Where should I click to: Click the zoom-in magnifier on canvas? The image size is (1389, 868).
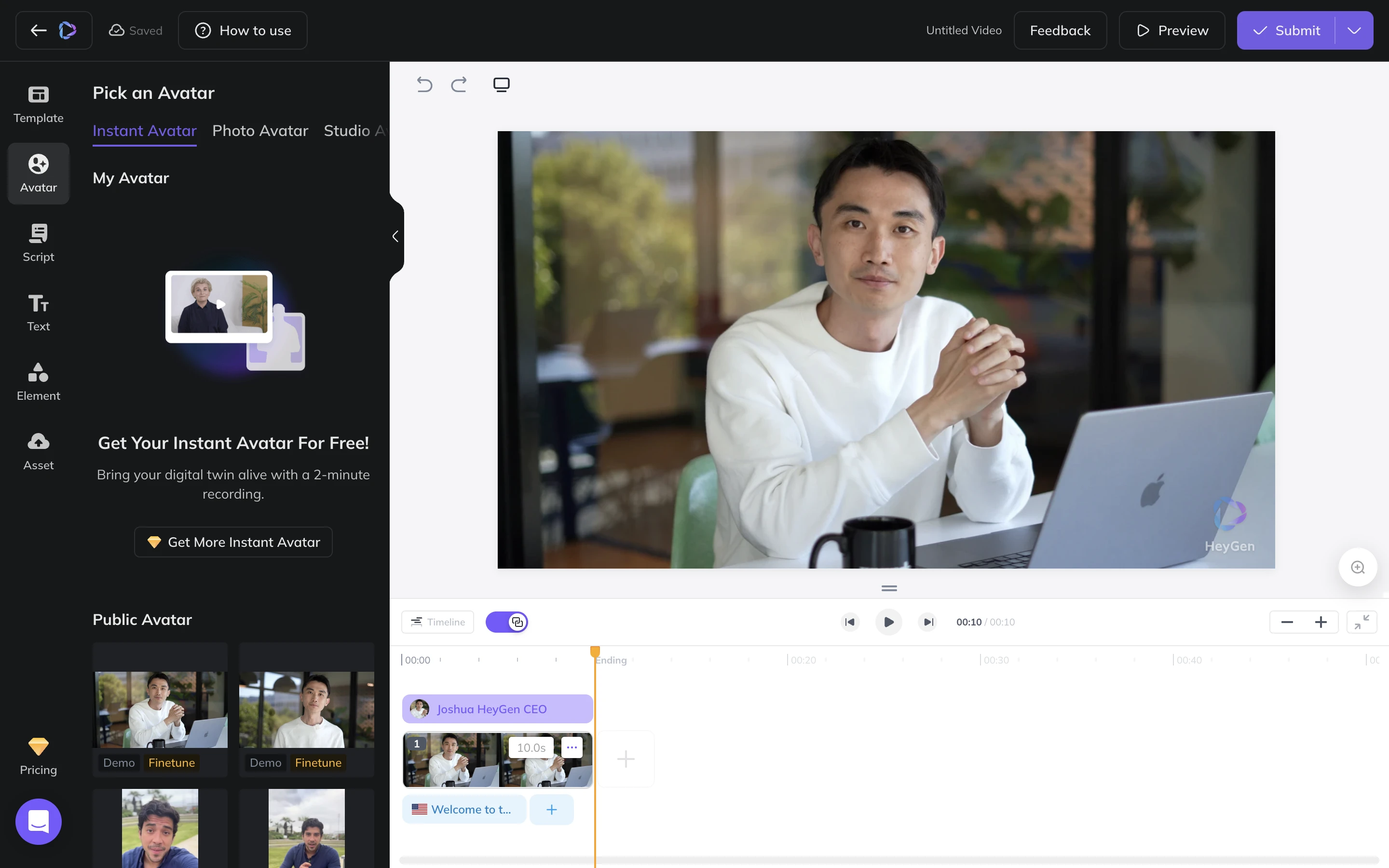(1358, 567)
